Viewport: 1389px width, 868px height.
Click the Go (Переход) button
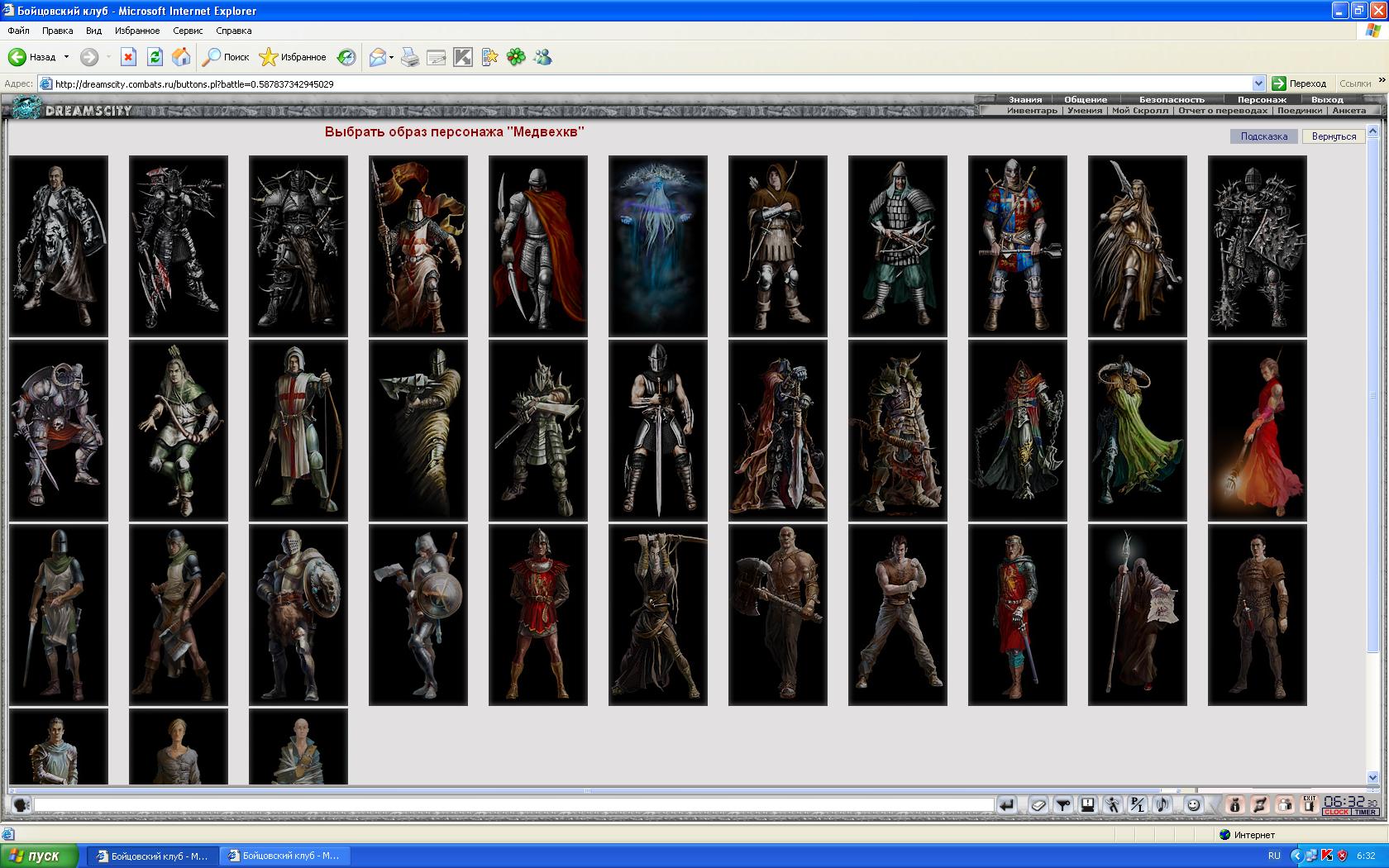point(1299,83)
